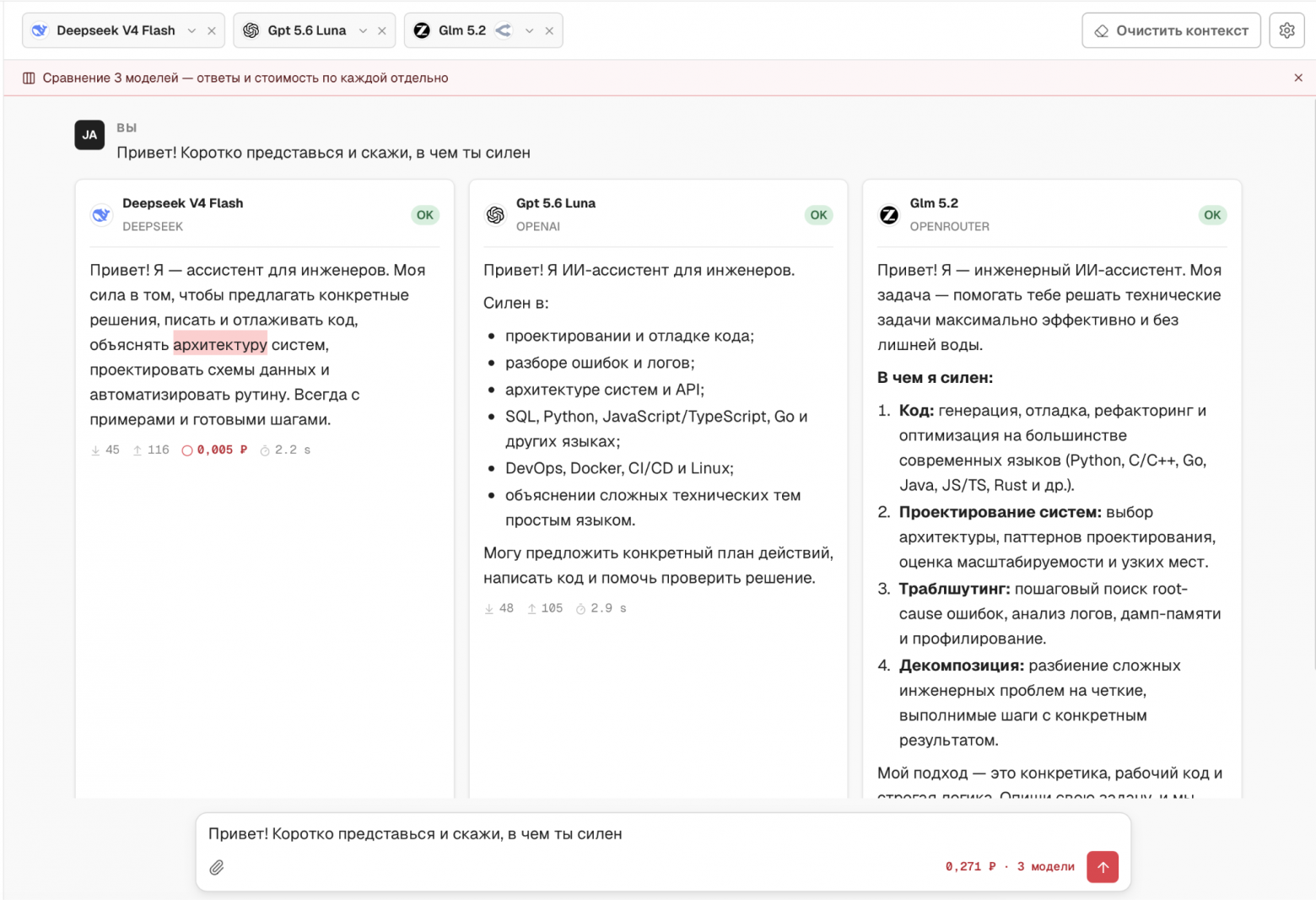Click the timer icon showing 2.9 s

[580, 608]
